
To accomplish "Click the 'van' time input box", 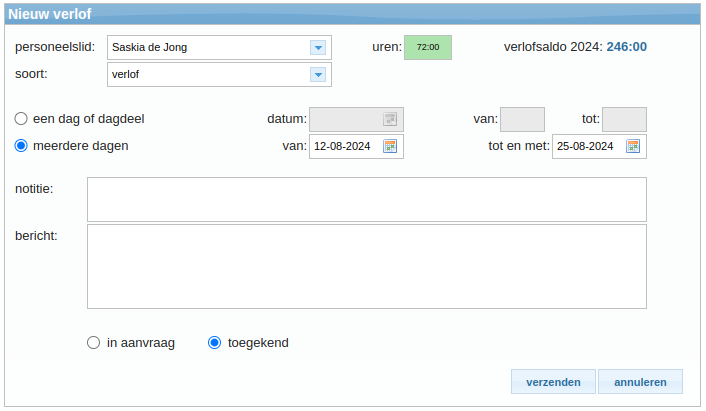I will coord(522,119).
